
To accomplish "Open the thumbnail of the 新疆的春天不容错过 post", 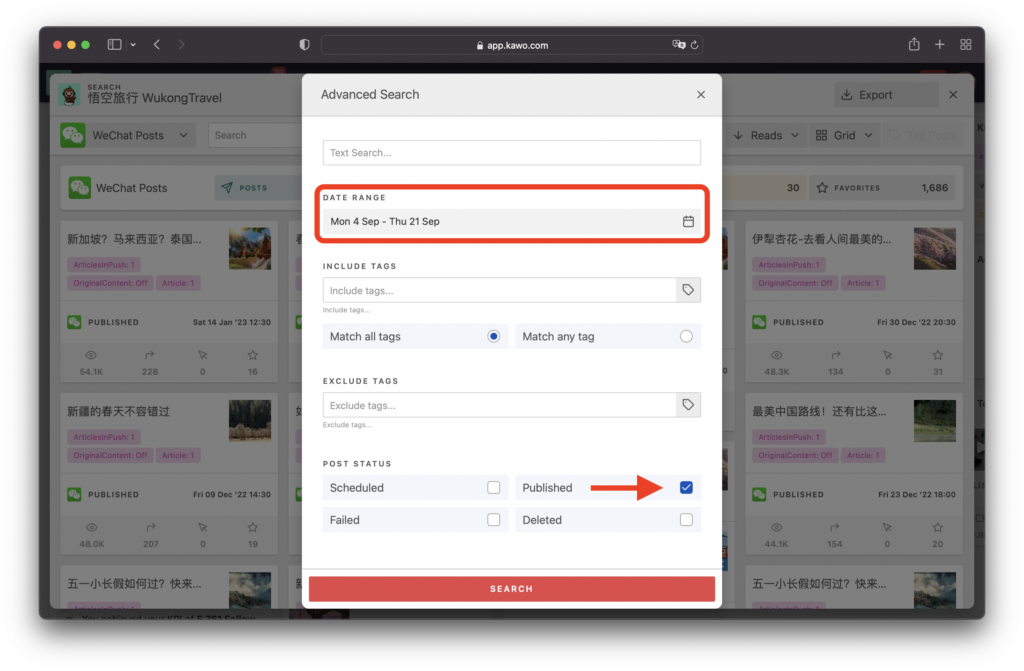I will 250,421.
